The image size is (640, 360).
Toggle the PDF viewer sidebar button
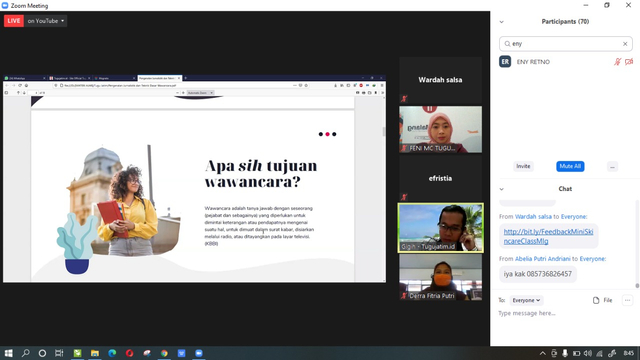[x=7, y=93]
